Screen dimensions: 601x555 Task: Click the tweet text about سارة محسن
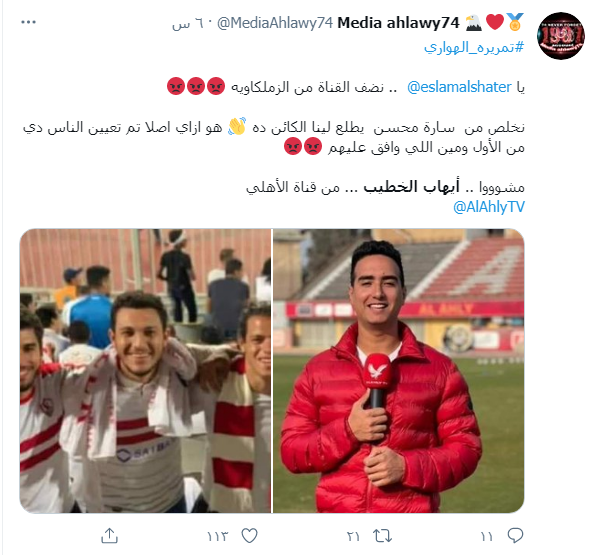point(274,137)
